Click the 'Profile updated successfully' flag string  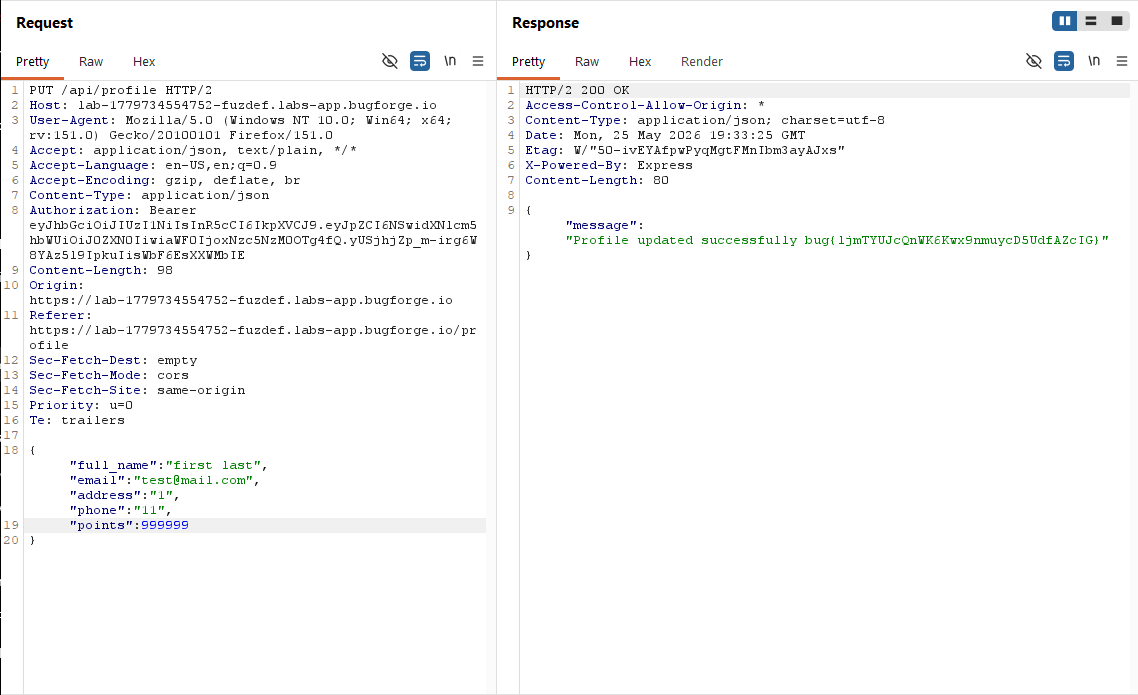point(837,240)
